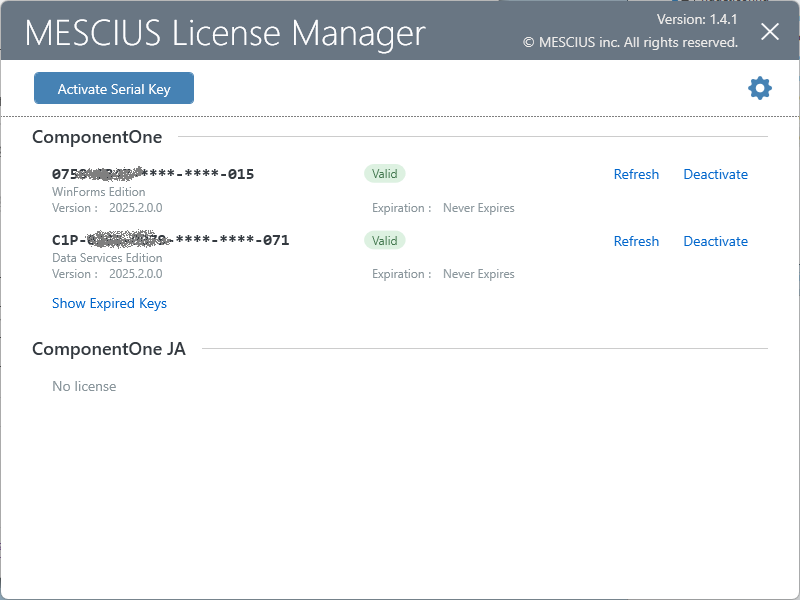
Task: Refresh the Data Services Edition license
Action: click(636, 241)
